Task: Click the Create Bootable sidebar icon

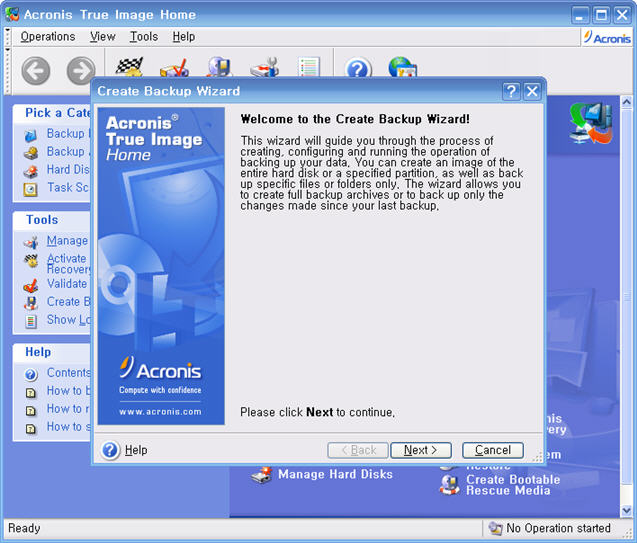Action: click(31, 303)
